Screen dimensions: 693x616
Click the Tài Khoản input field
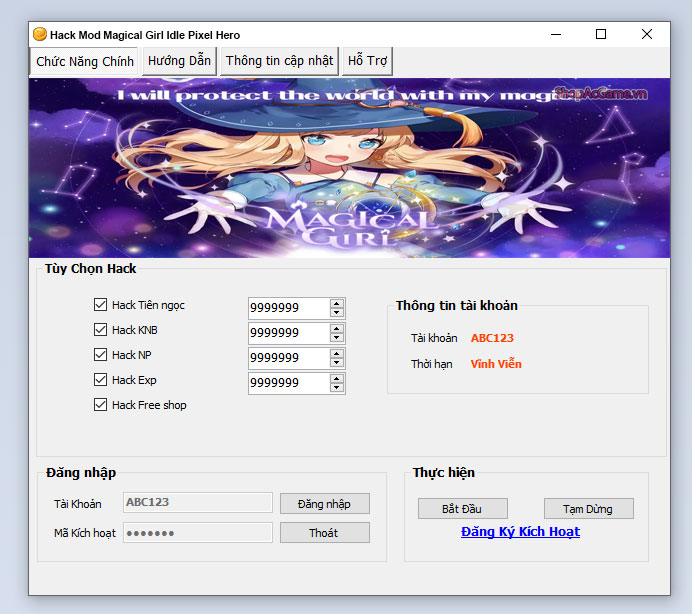coord(198,502)
